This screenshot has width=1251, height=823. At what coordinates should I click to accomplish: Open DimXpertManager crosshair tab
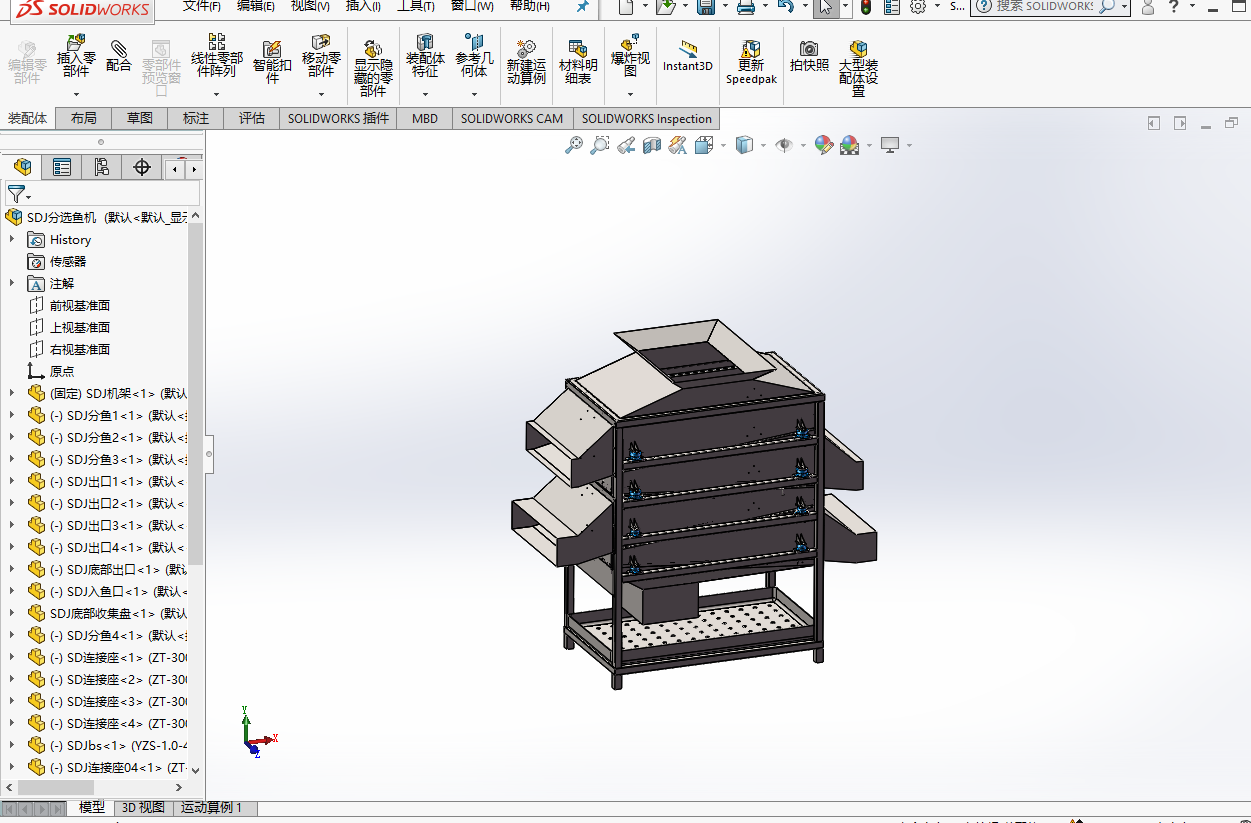click(x=141, y=167)
